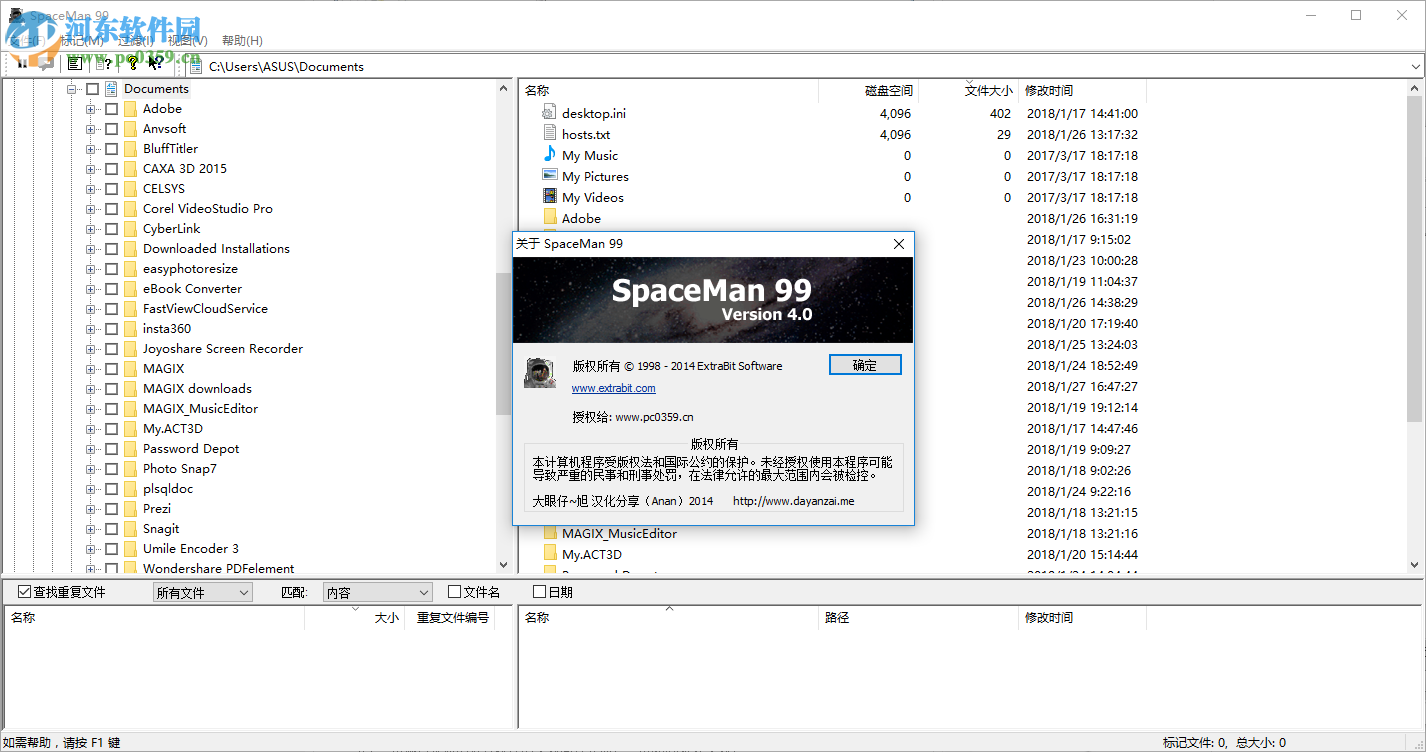Click the folder path icon beside address bar
This screenshot has width=1426, height=752.
point(195,65)
